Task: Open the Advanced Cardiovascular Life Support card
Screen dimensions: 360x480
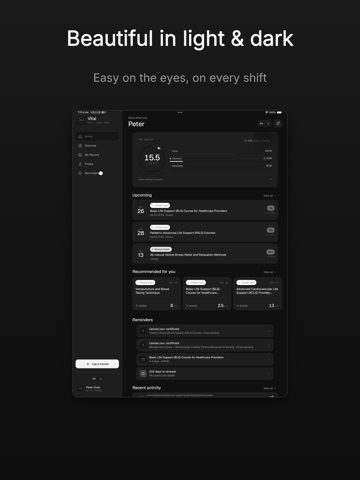Action: coord(257,294)
